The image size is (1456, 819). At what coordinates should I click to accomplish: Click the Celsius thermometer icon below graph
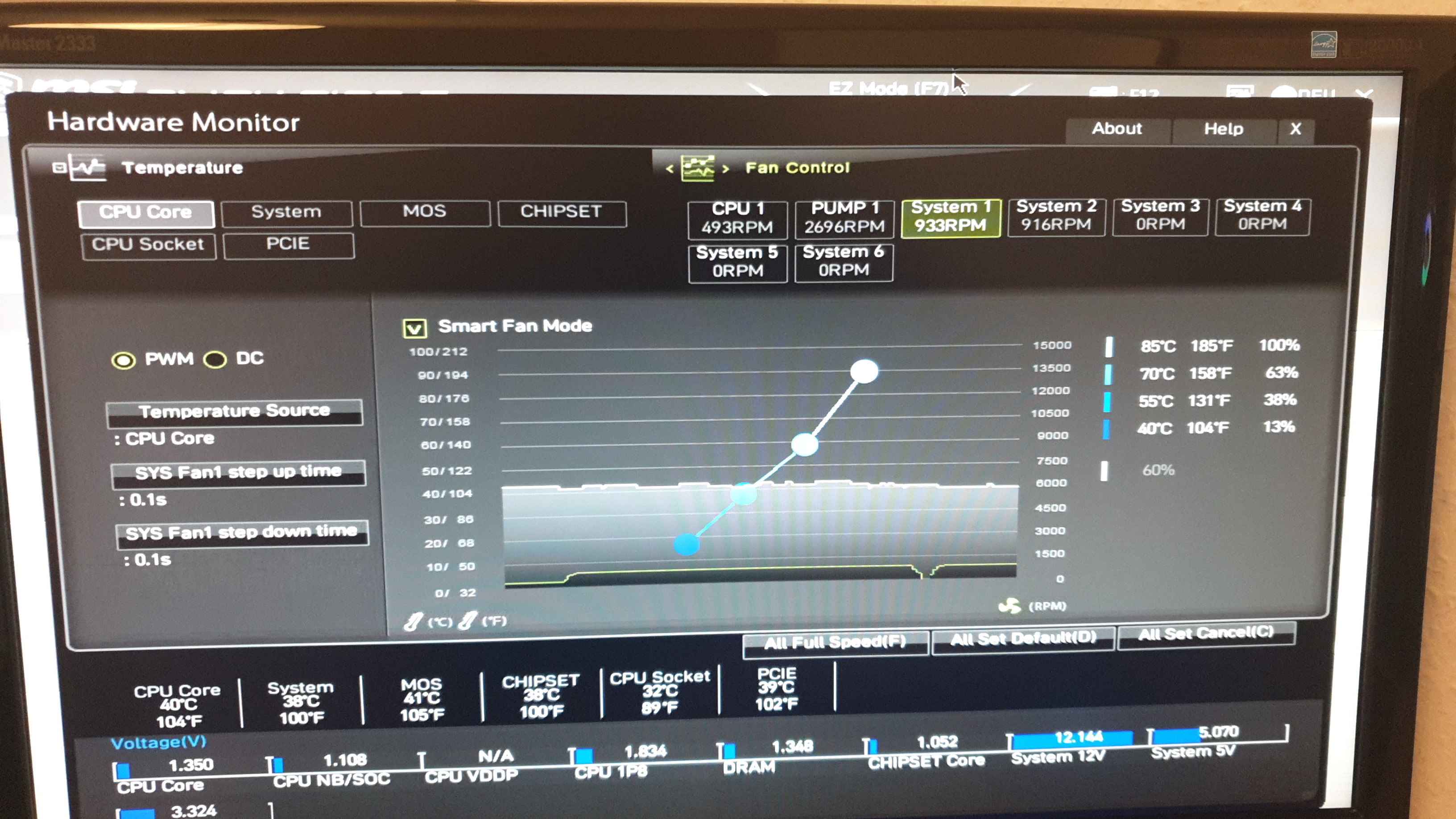[x=413, y=621]
